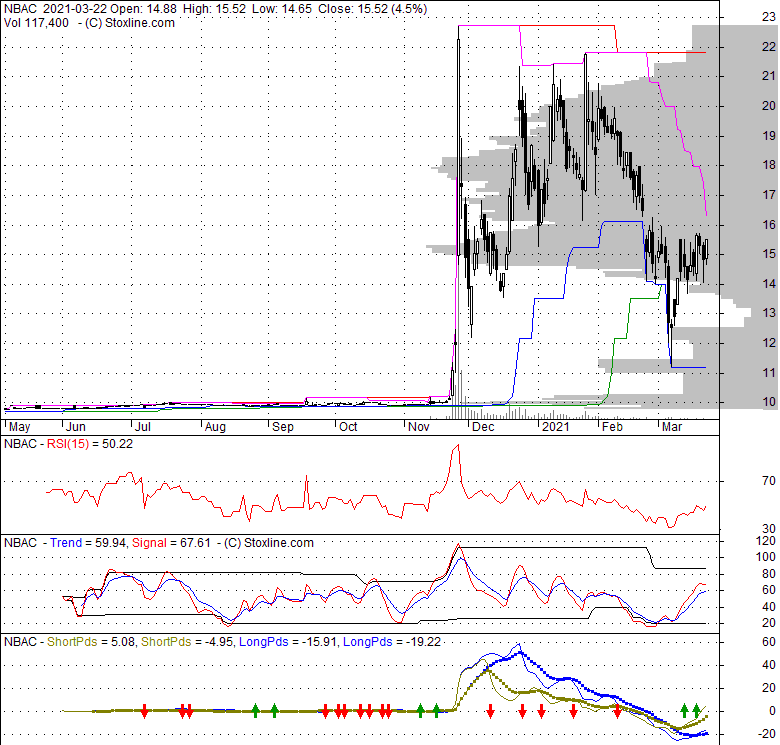This screenshot has width=780, height=745.
Task: Click the Nov label on time axis
Action: pos(418,427)
